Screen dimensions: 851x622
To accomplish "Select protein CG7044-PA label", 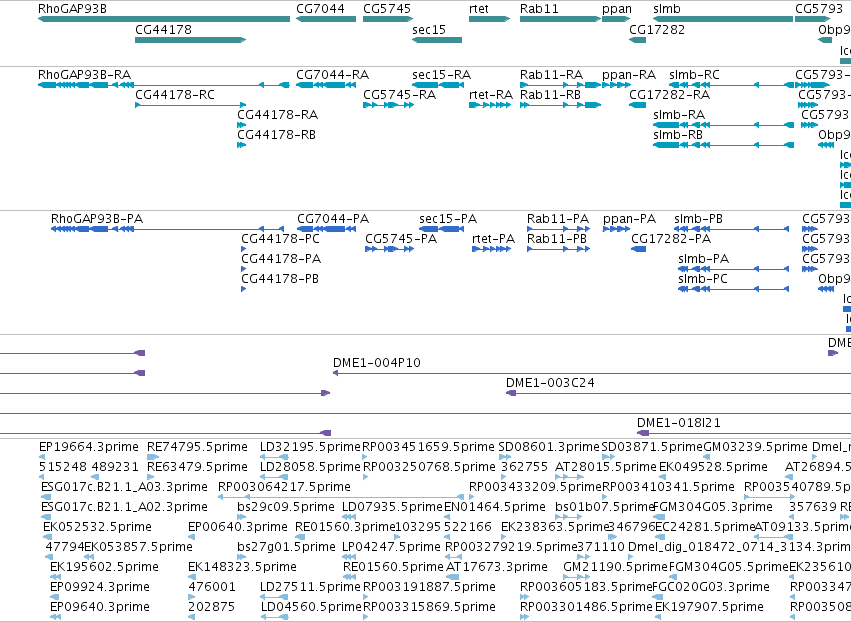I will tap(333, 219).
